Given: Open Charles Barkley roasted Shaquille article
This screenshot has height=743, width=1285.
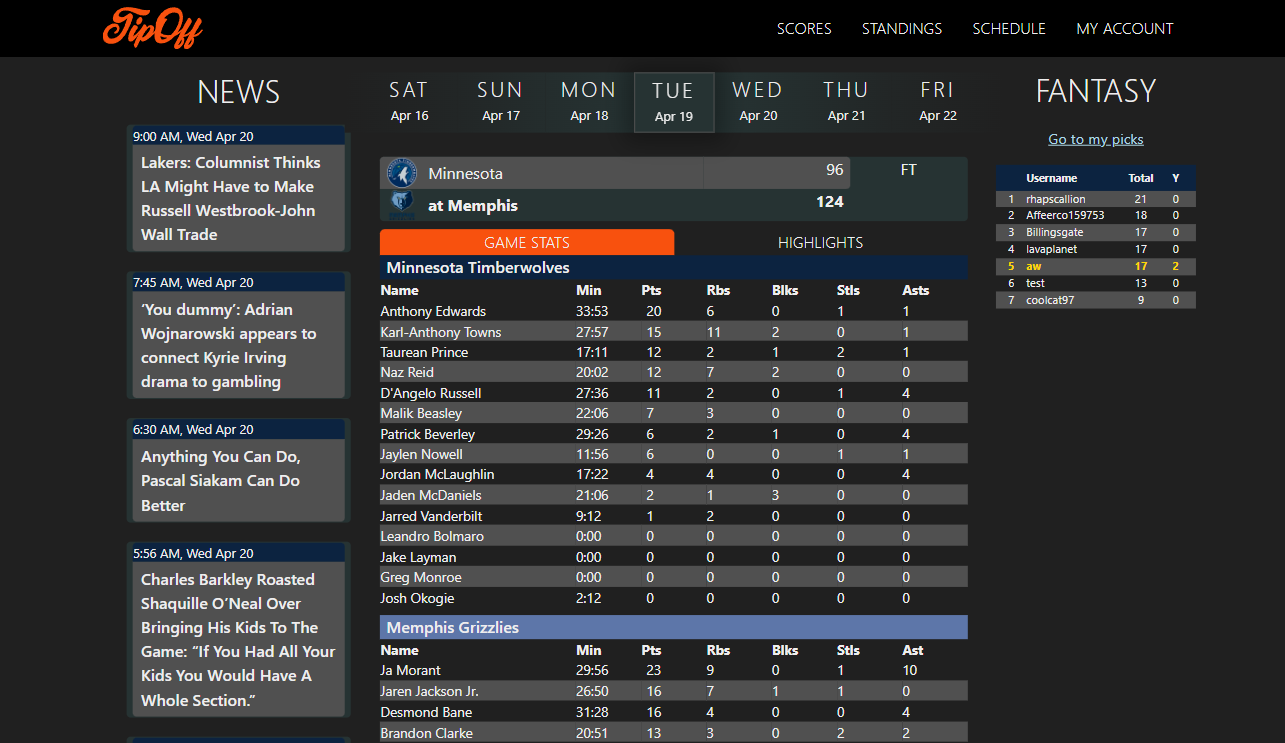Looking at the screenshot, I should [x=238, y=639].
